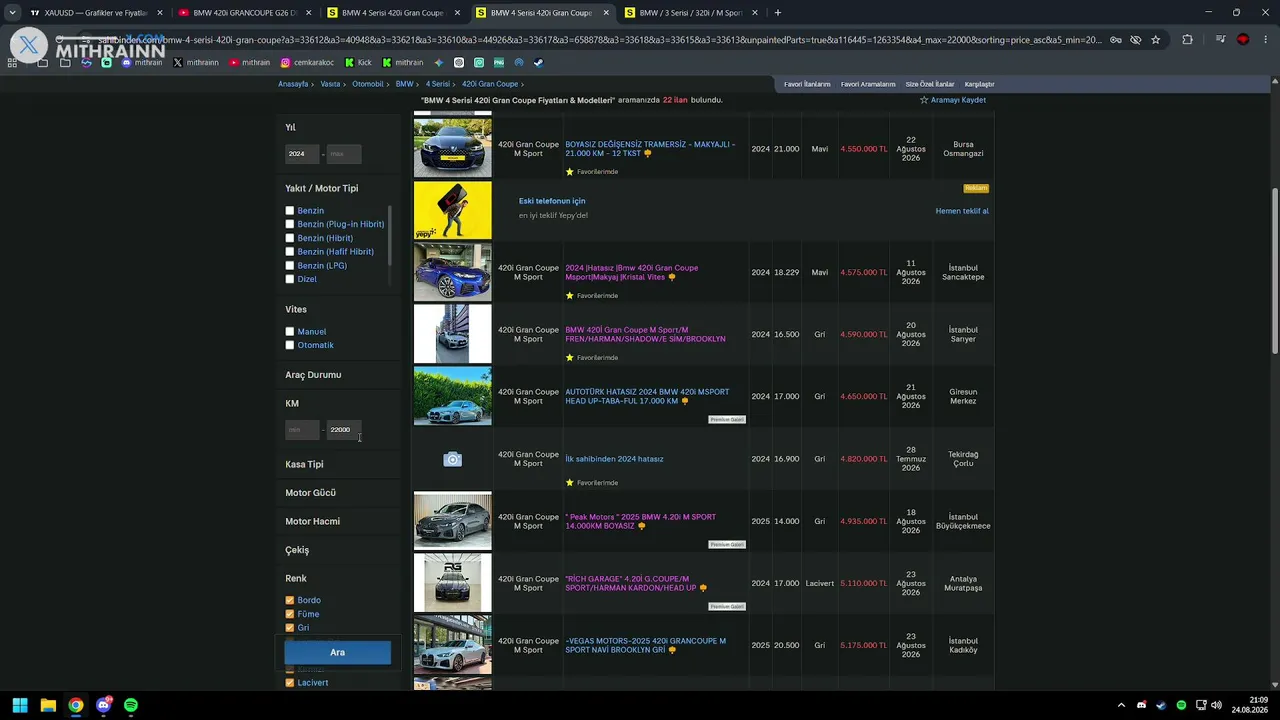This screenshot has height=720, width=1280.
Task: Open the İlk sahibinden 2024 hatasız listing
Action: (614, 459)
